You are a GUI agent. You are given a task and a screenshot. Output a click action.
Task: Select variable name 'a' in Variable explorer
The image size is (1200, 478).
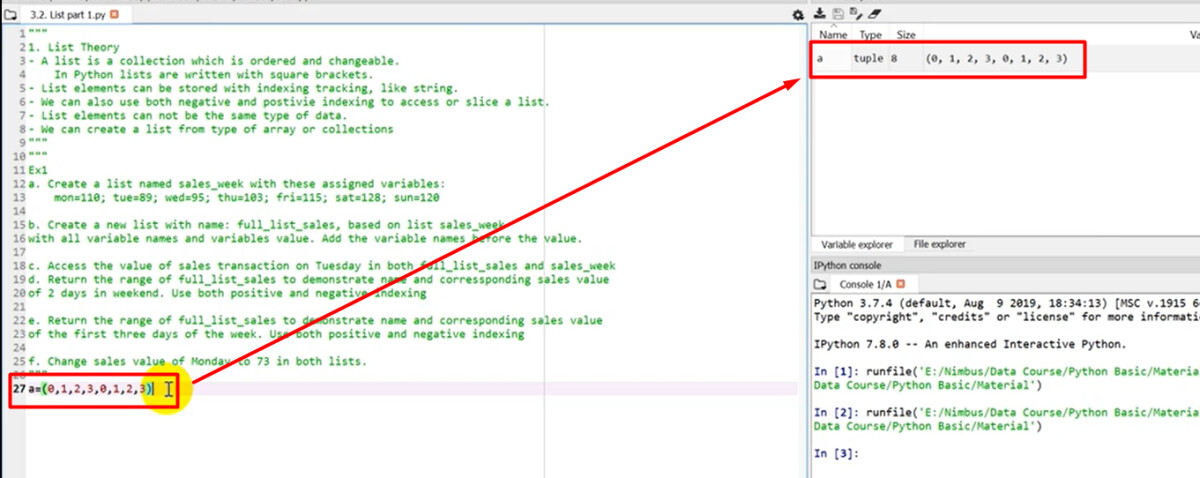pyautogui.click(x=820, y=59)
